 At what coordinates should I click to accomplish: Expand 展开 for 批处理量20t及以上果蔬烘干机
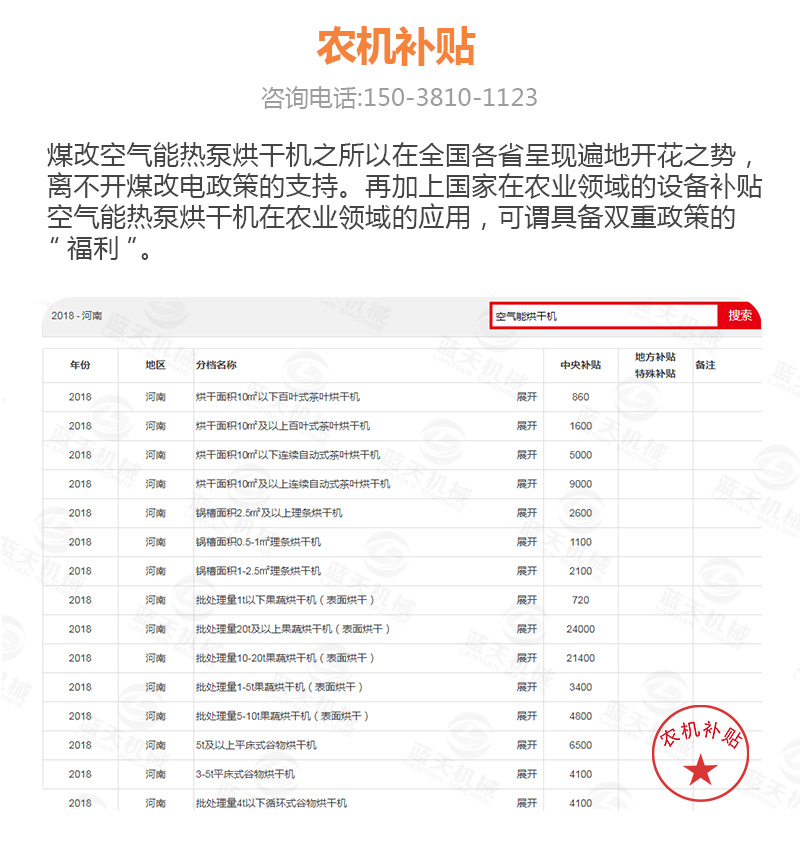coord(526,629)
